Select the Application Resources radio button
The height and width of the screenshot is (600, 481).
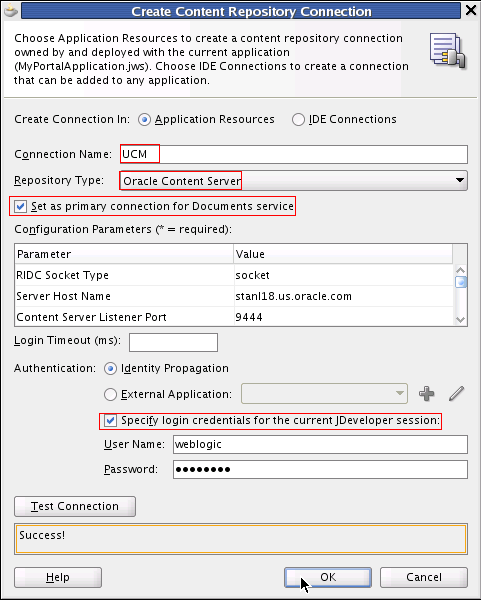[144, 120]
